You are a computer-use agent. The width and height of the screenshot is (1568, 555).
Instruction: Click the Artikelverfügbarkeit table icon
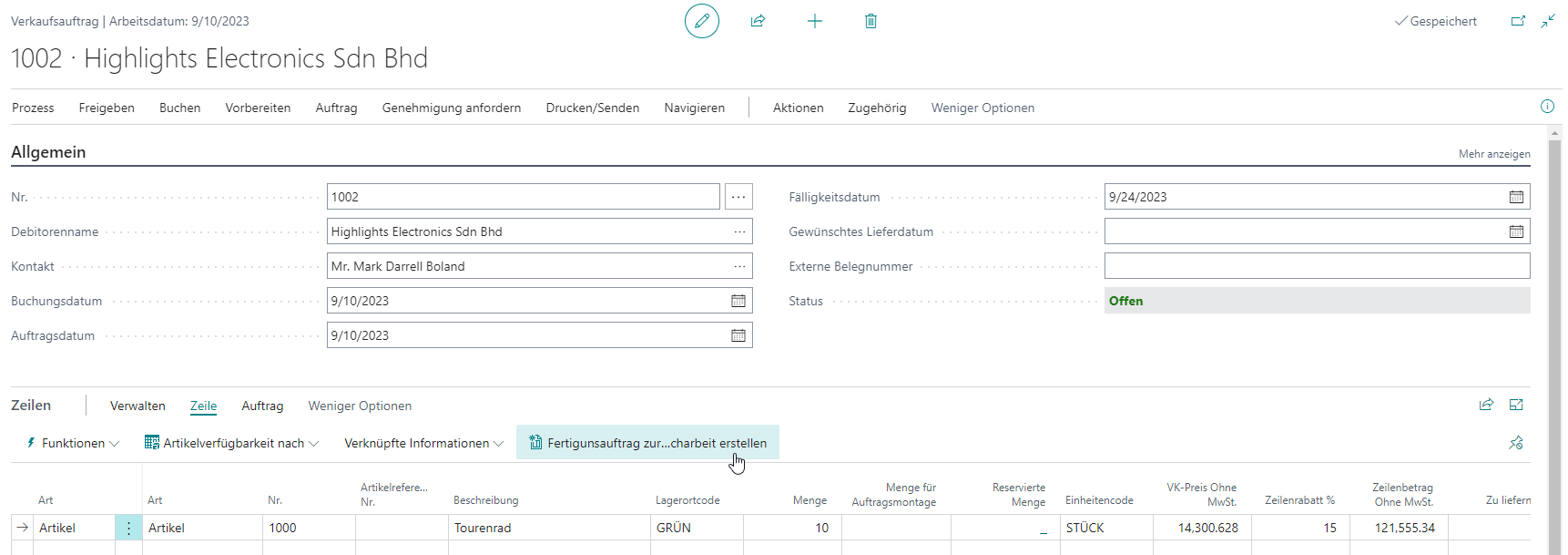pyautogui.click(x=152, y=443)
